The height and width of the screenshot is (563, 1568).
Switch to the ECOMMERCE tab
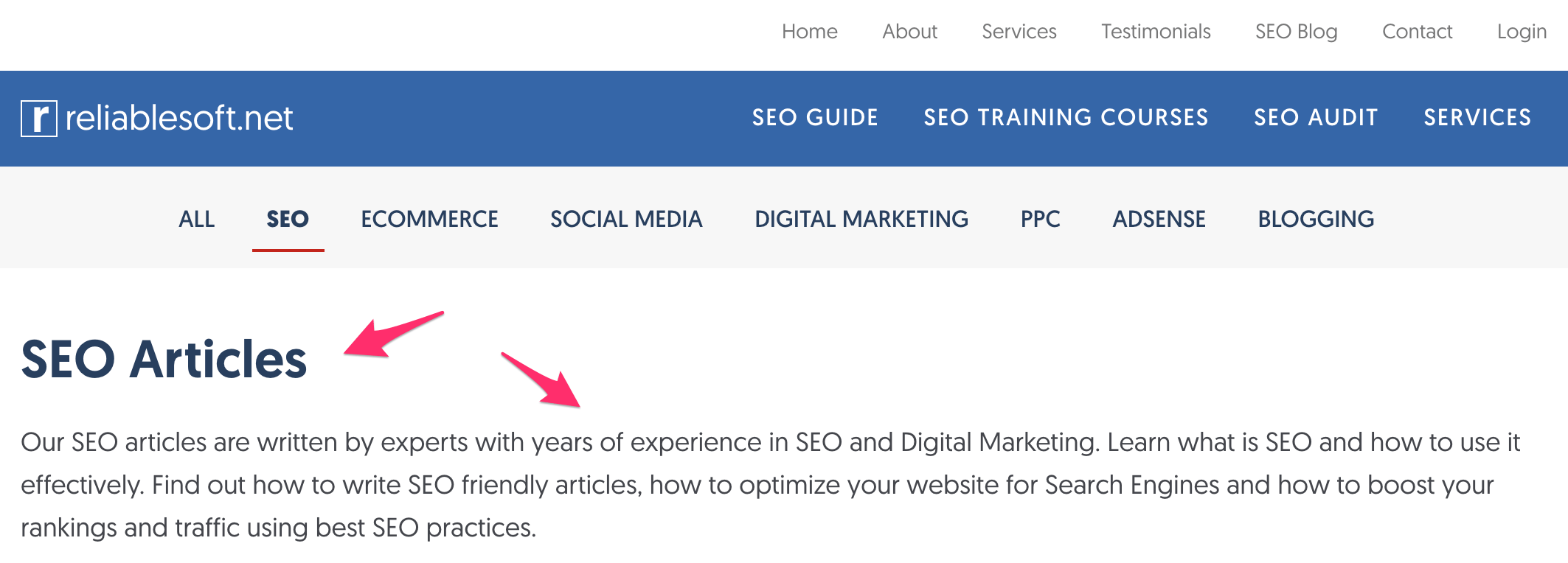click(429, 219)
